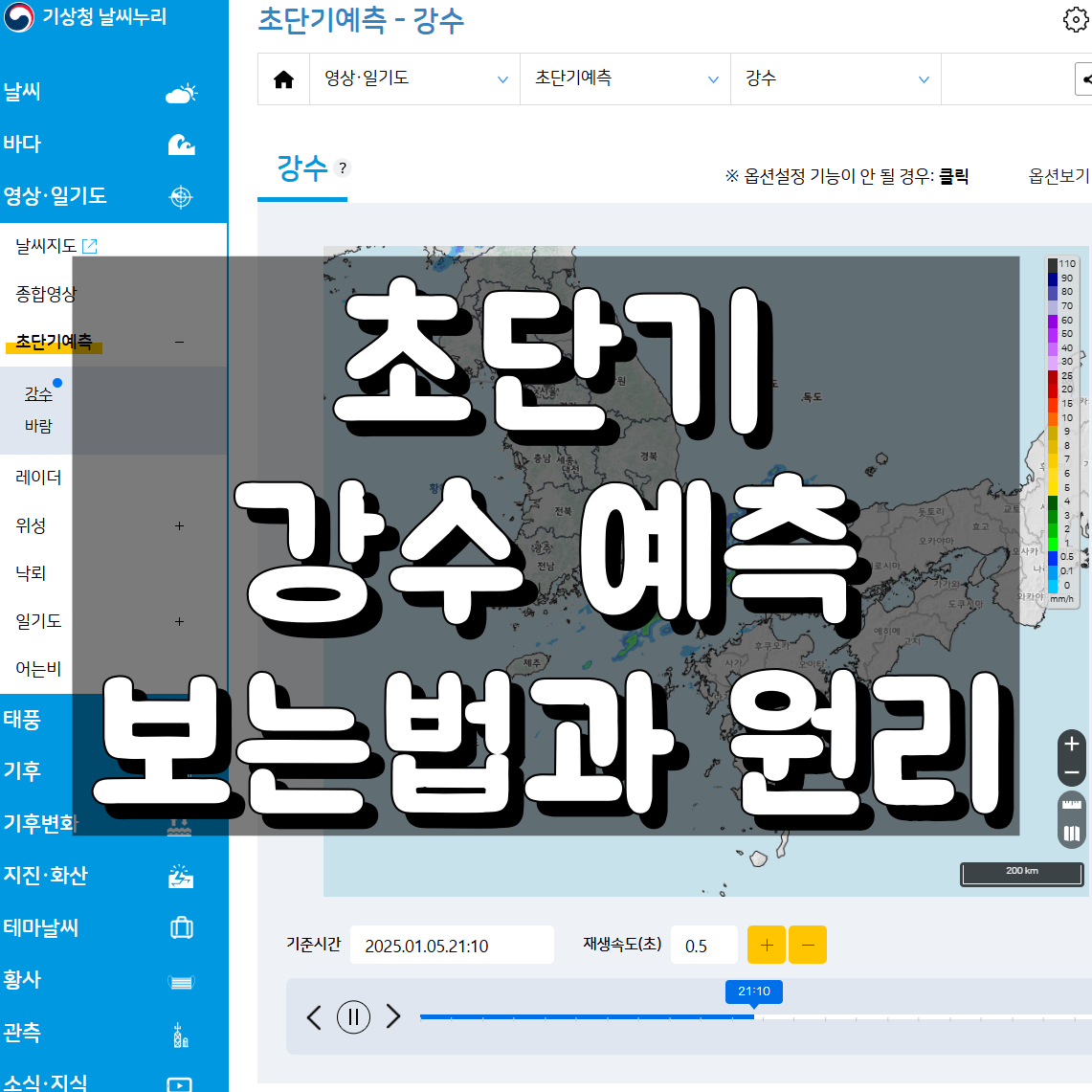Step to the previous frame

314,1016
